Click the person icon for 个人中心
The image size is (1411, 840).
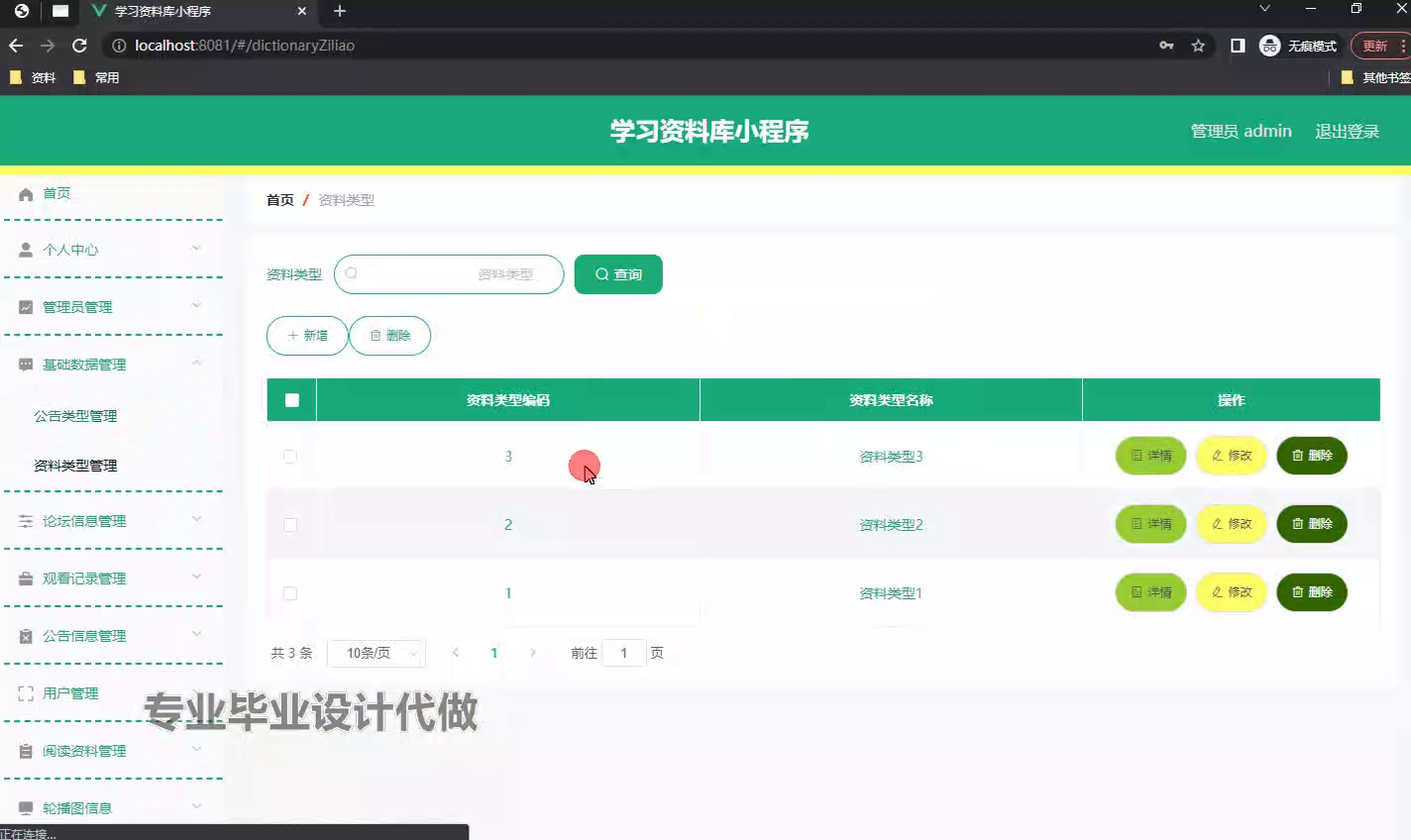point(26,250)
